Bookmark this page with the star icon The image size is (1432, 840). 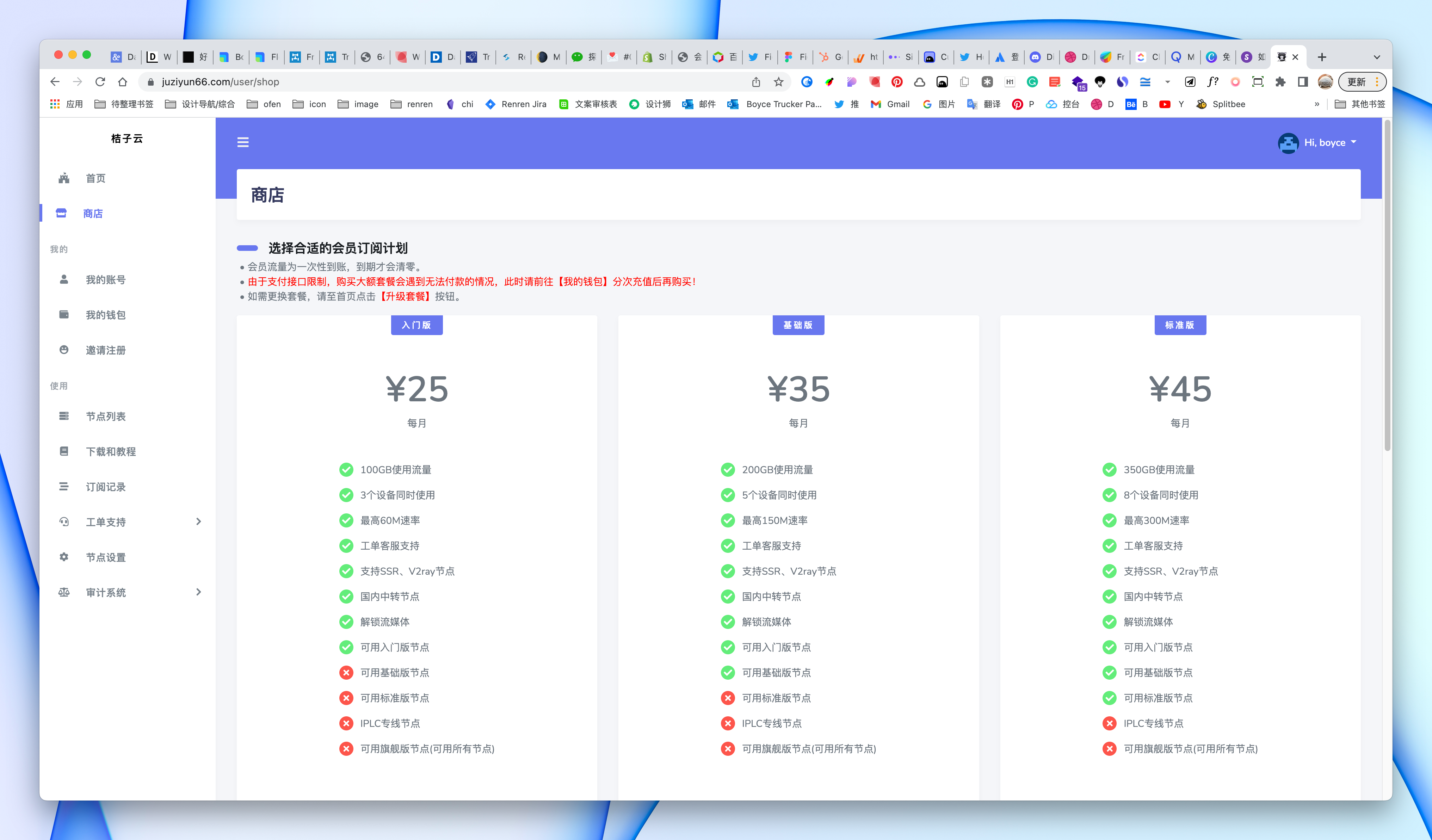[x=778, y=82]
